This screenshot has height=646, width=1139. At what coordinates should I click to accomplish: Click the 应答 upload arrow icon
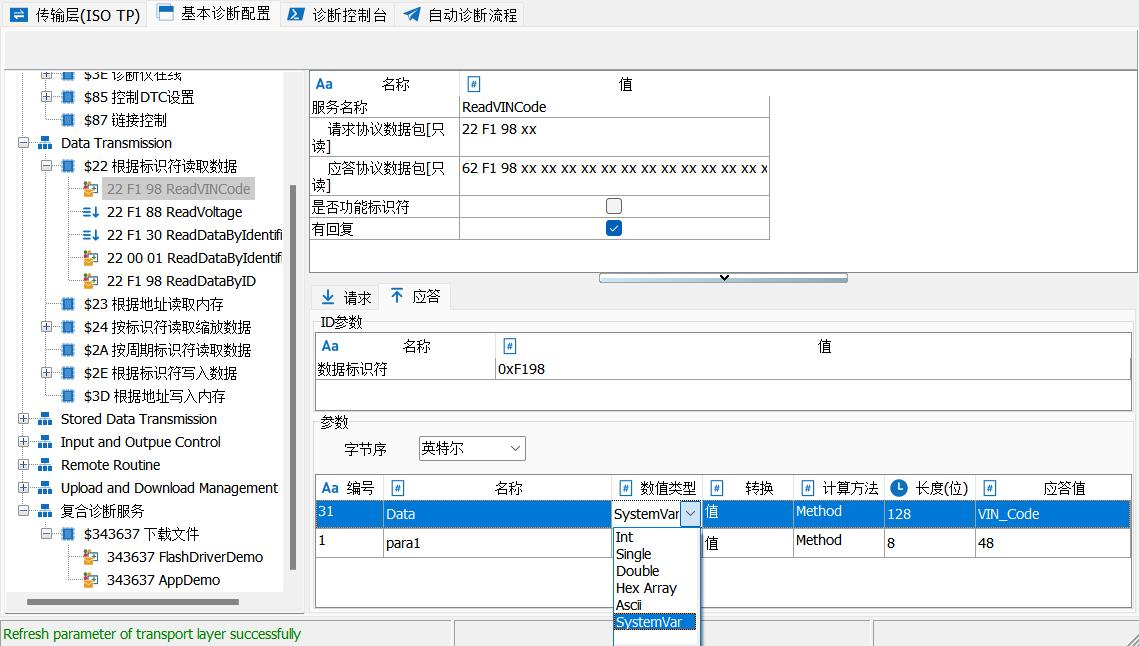click(397, 296)
